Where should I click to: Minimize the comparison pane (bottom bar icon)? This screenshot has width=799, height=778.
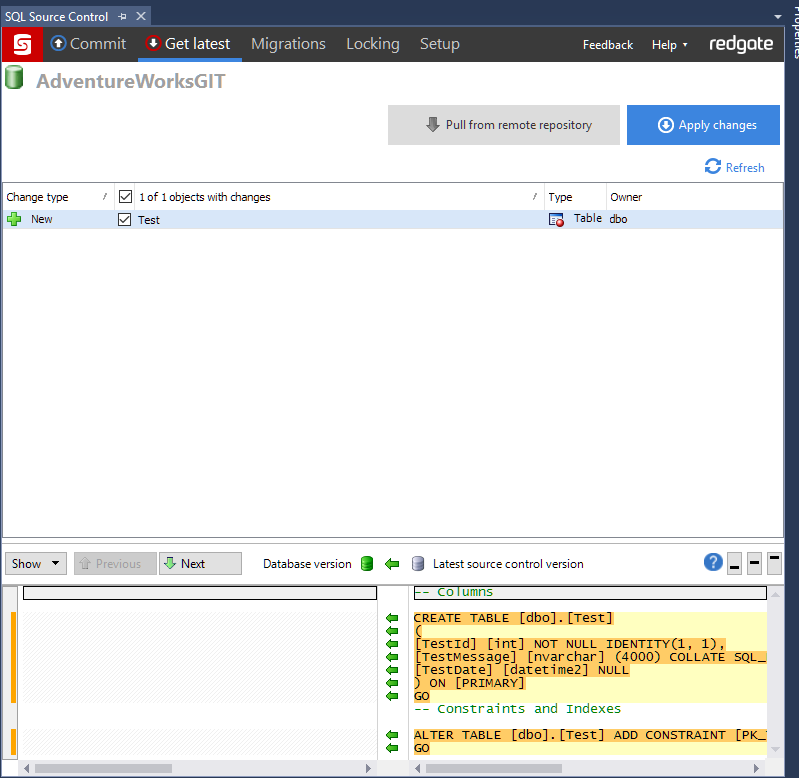tap(734, 564)
